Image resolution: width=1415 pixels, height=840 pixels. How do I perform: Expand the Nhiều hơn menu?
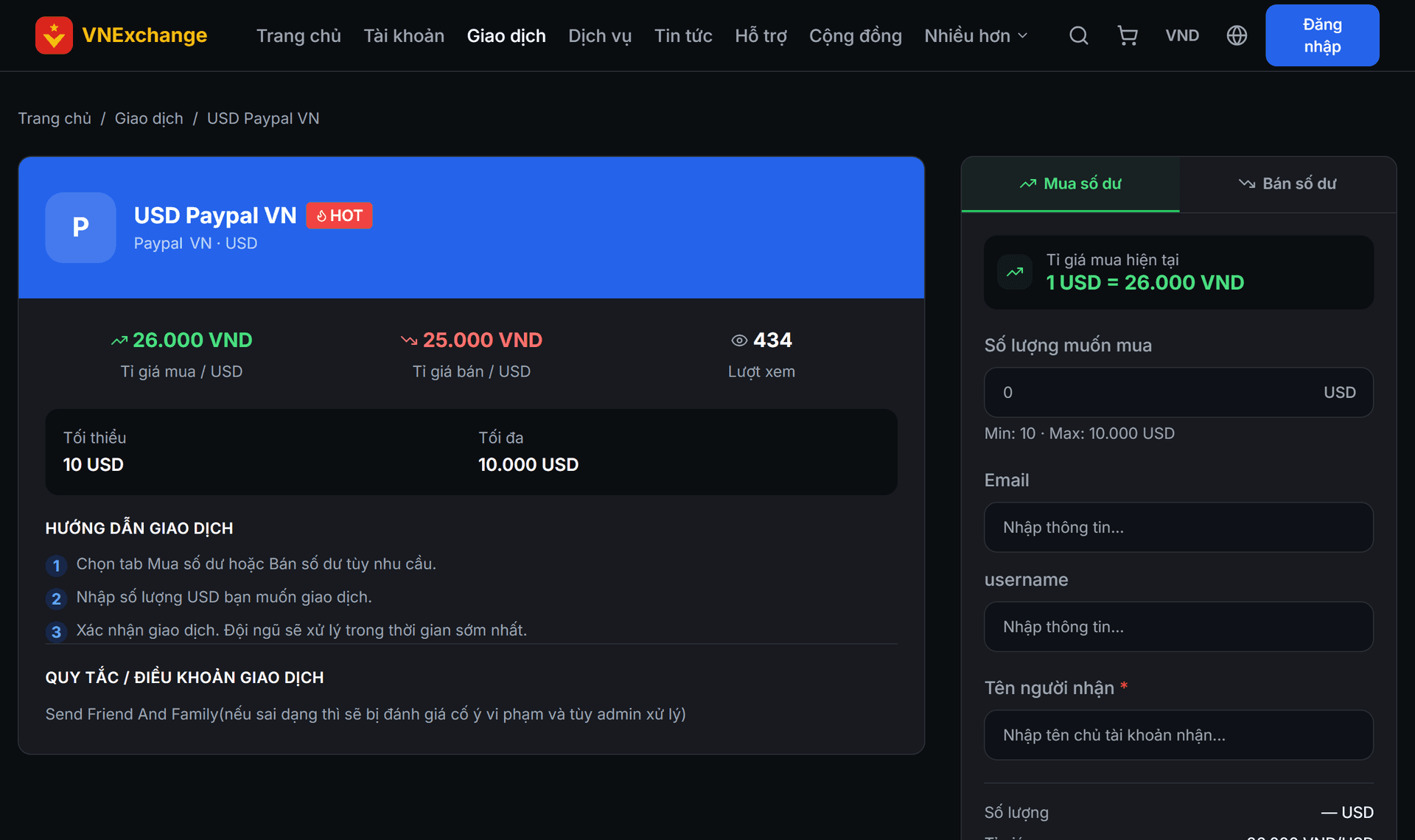click(x=976, y=35)
